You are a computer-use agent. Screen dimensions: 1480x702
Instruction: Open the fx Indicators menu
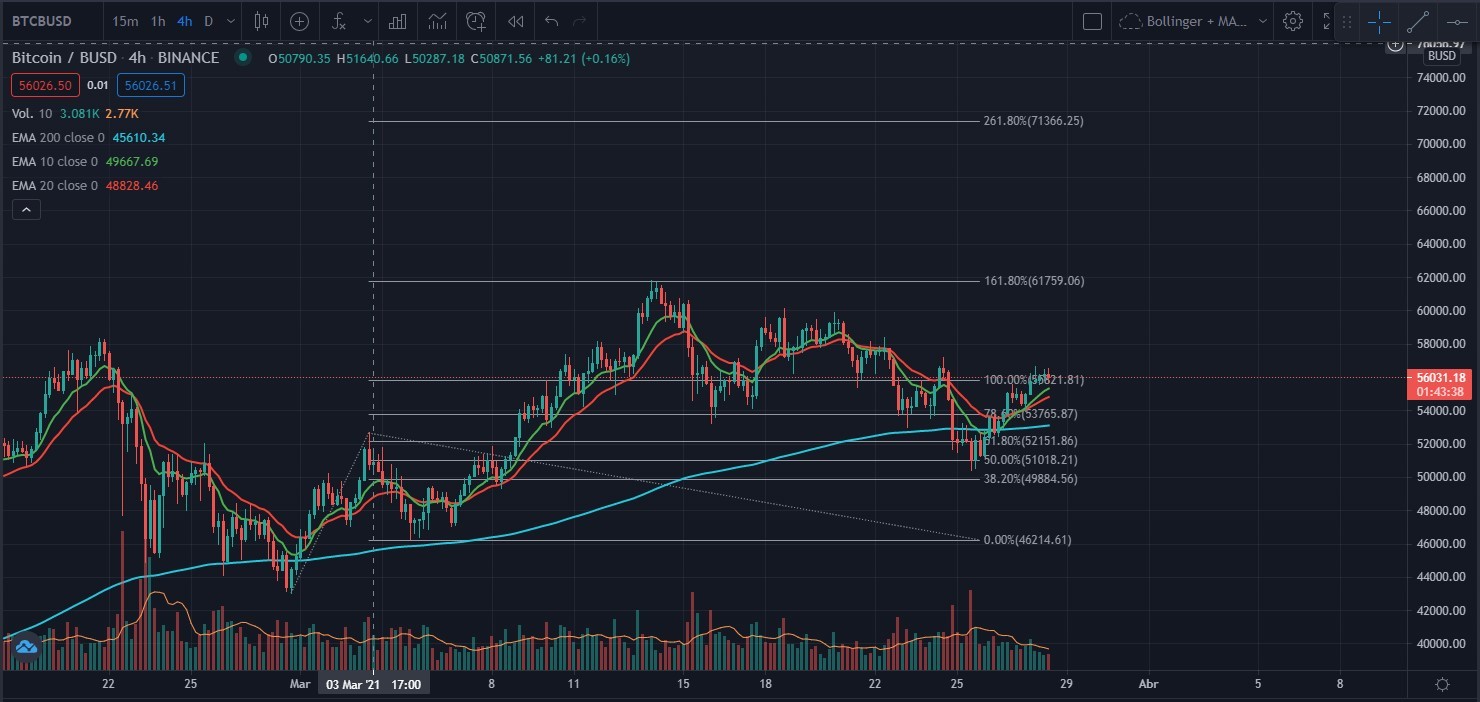[340, 21]
